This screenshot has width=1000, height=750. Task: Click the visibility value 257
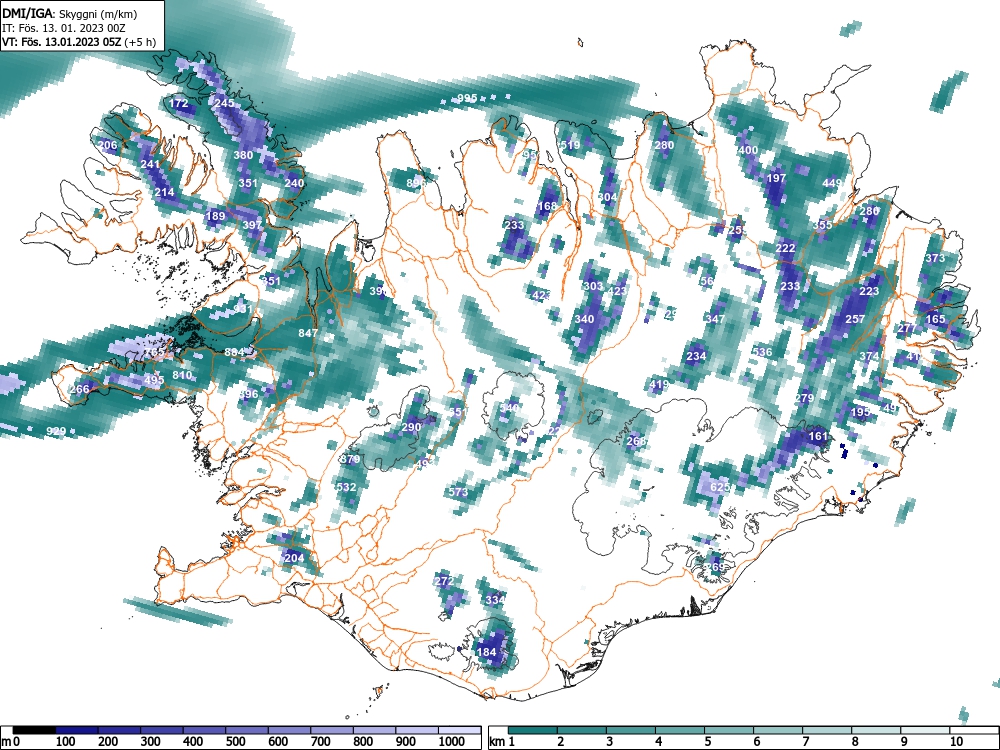tap(855, 319)
